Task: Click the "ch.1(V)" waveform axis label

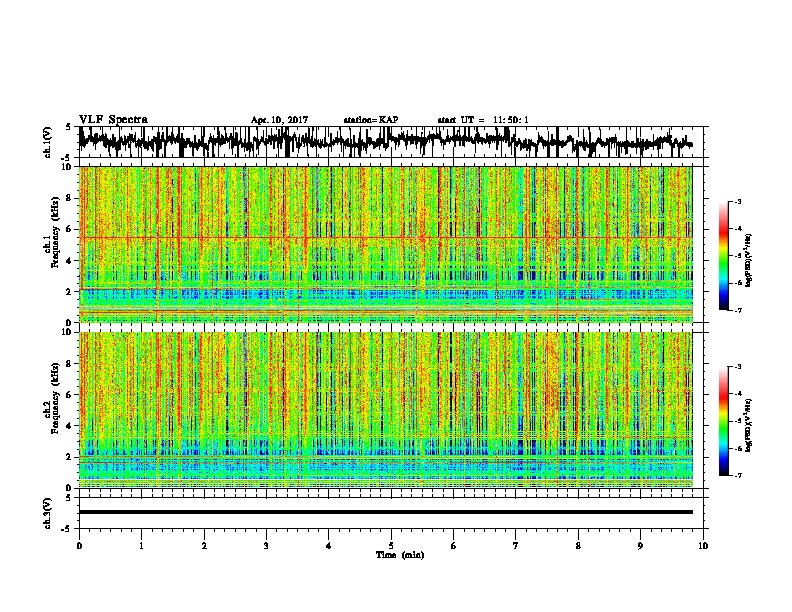Action: point(48,142)
